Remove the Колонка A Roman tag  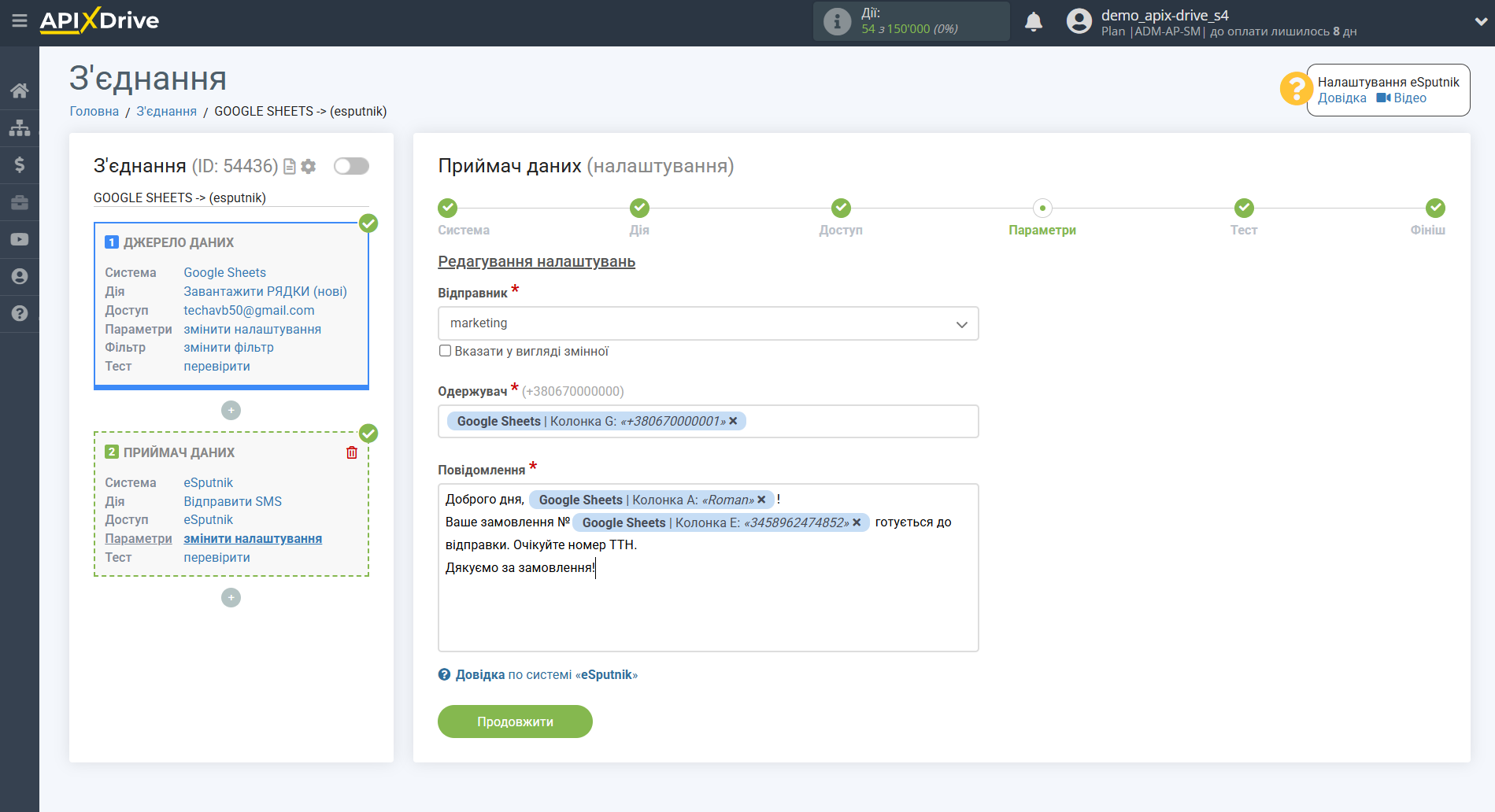point(761,500)
